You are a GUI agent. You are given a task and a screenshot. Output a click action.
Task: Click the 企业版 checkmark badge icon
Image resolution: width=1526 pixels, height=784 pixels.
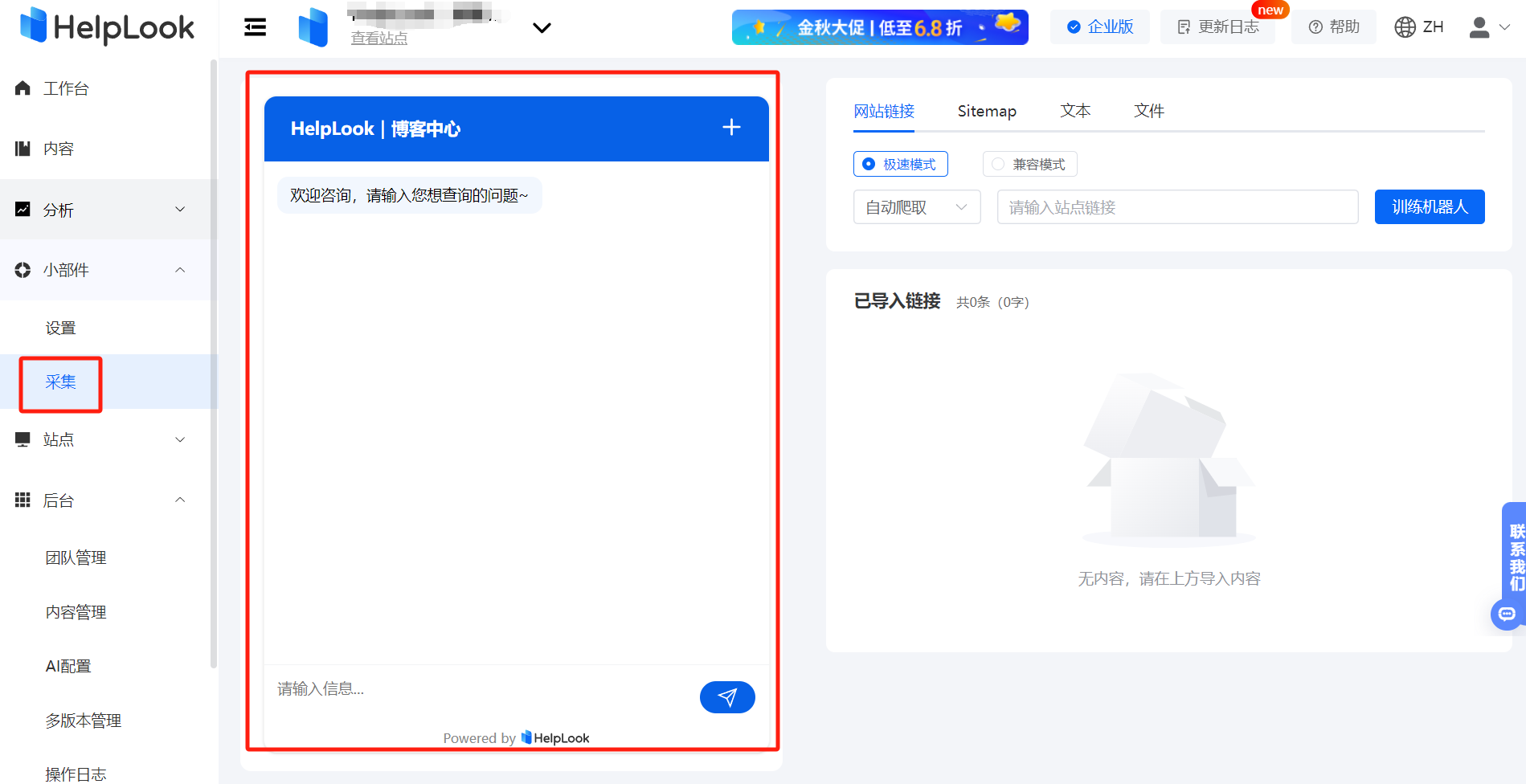pos(1074,27)
